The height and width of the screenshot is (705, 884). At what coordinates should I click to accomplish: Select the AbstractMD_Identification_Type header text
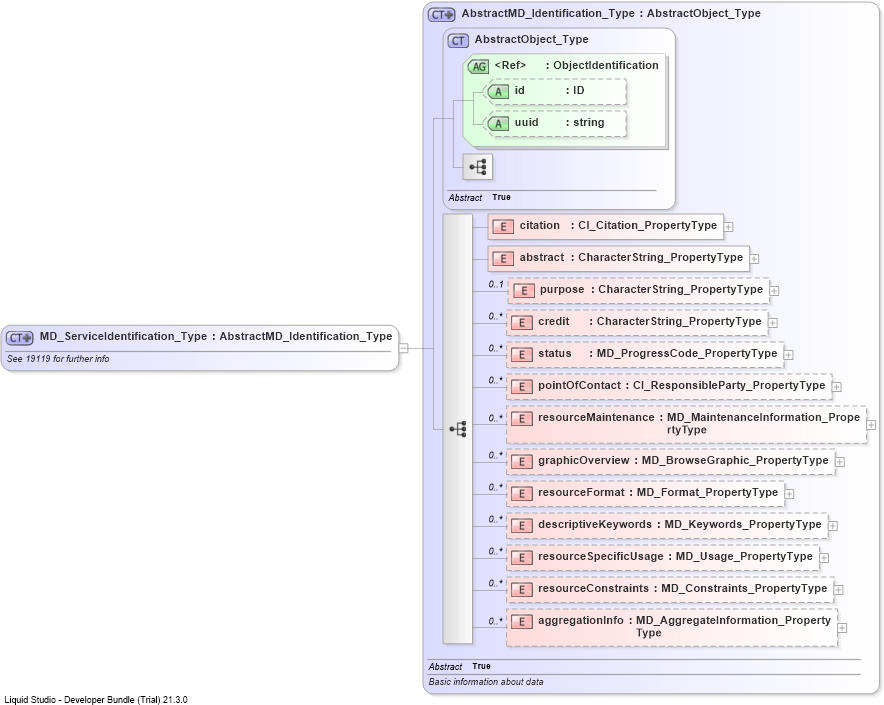[611, 14]
